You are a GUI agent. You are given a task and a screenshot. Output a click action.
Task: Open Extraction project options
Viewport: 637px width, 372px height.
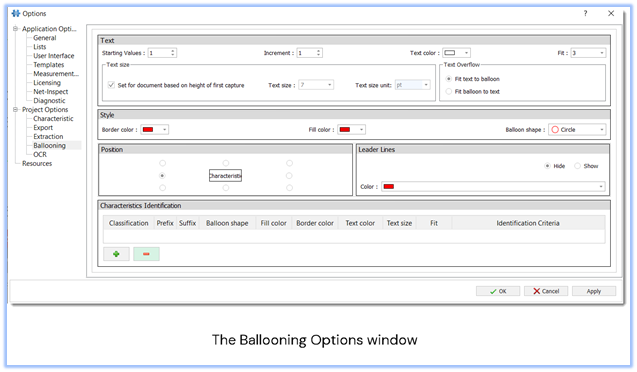48,136
